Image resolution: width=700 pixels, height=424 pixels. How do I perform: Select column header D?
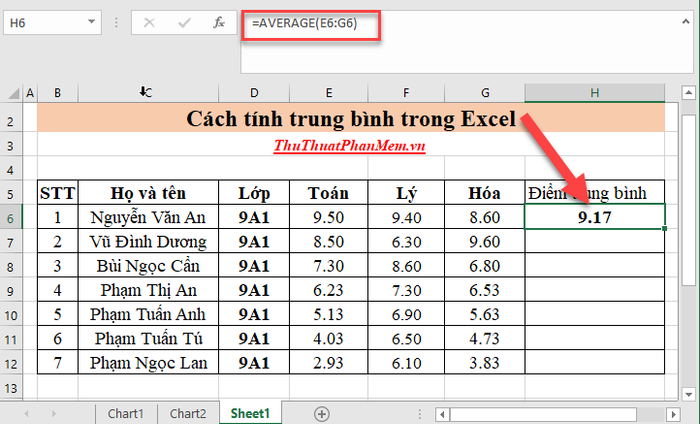pos(254,93)
